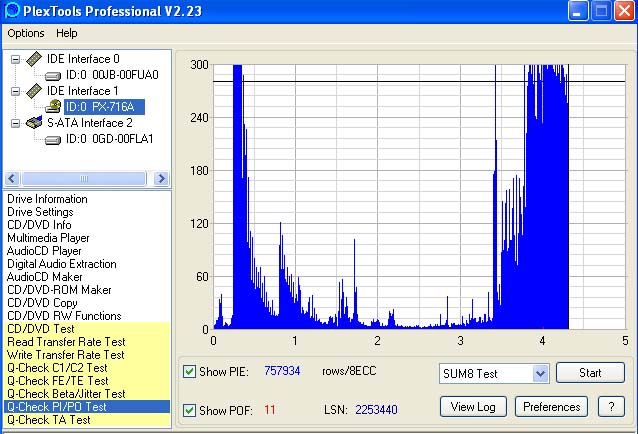This screenshot has width=638, height=434.
Task: Select Read Transfer Rate Test
Action: pyautogui.click(x=87, y=342)
